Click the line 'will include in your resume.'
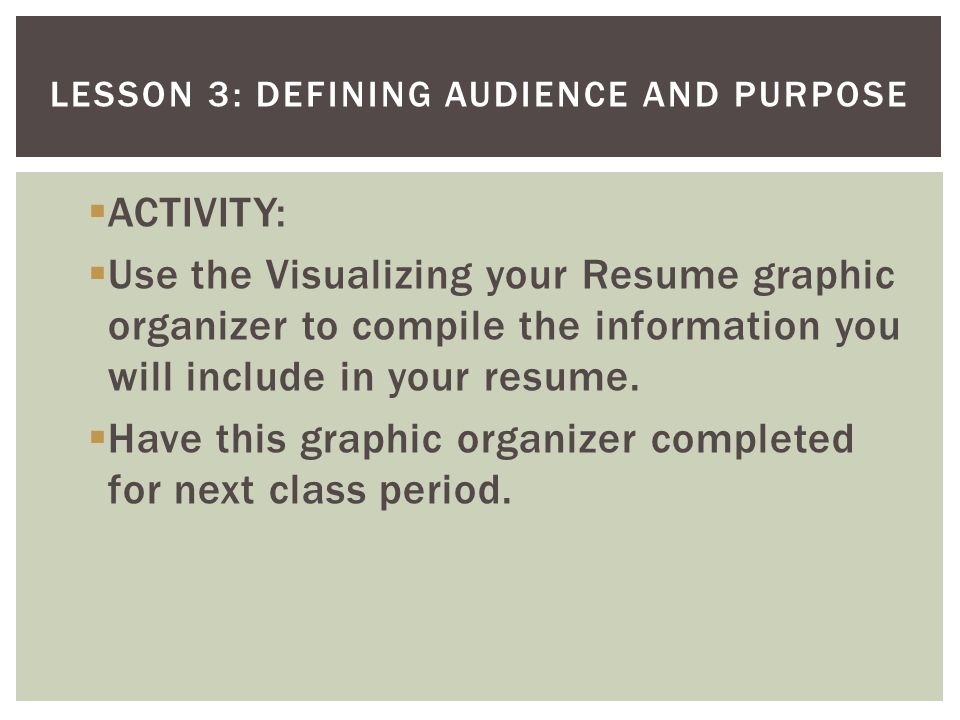 pyautogui.click(x=373, y=377)
